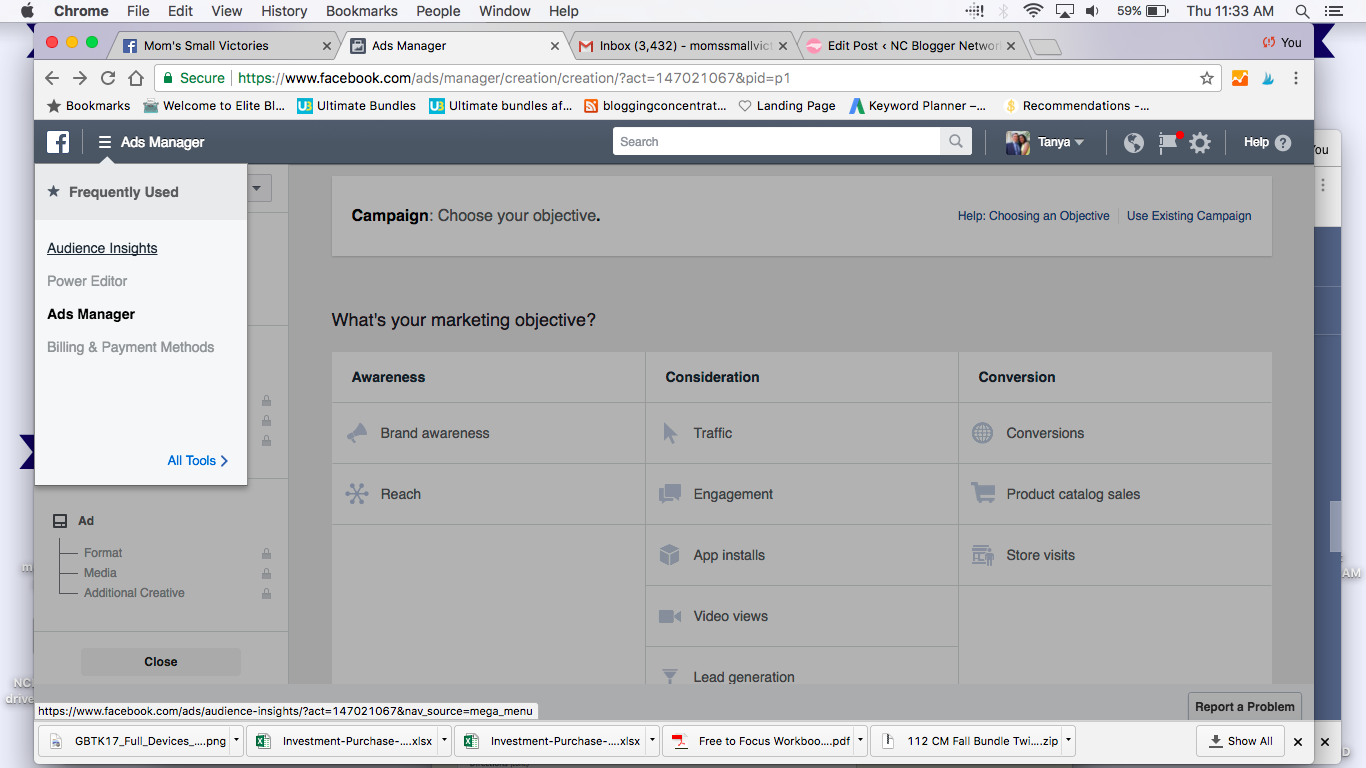Click the orange analytics extension icon
The image size is (1366, 768).
1240,78
